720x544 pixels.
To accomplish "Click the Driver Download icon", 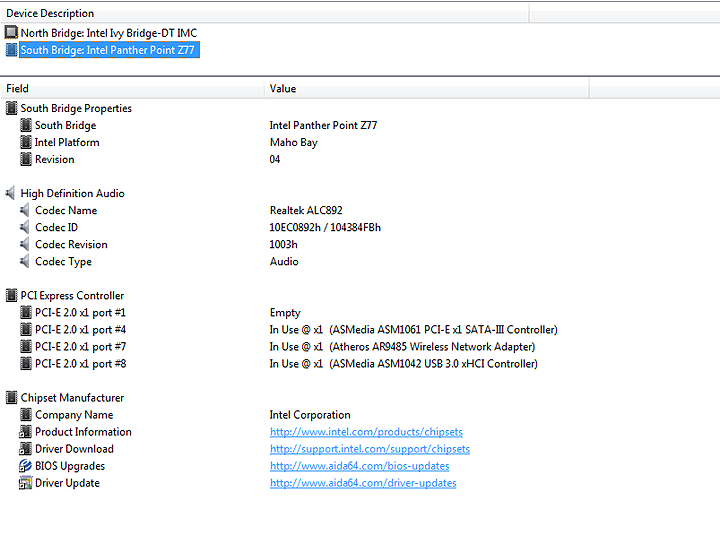I will (25, 449).
